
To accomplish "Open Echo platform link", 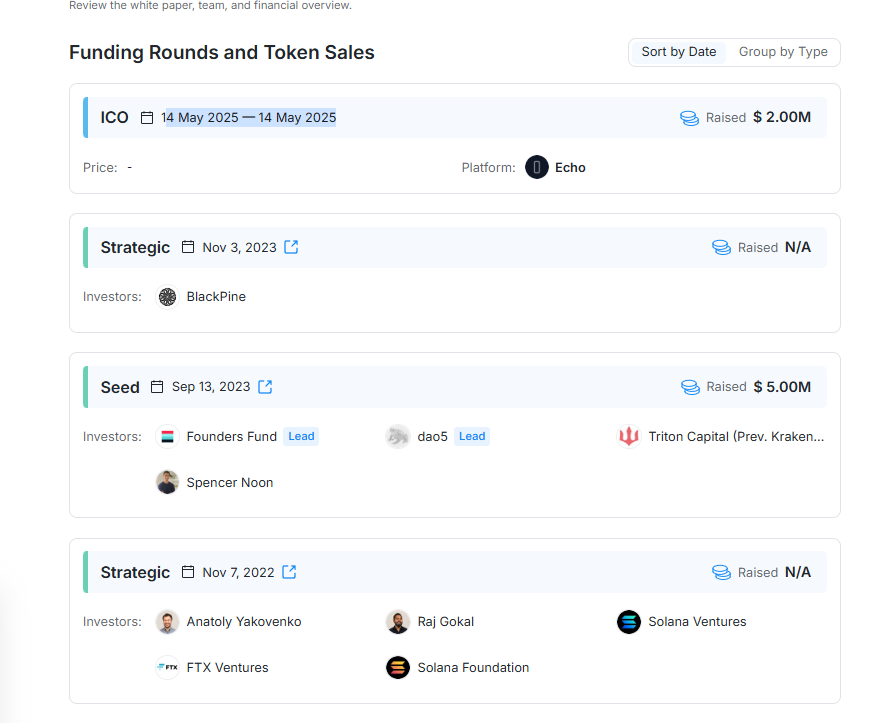I will (x=570, y=167).
